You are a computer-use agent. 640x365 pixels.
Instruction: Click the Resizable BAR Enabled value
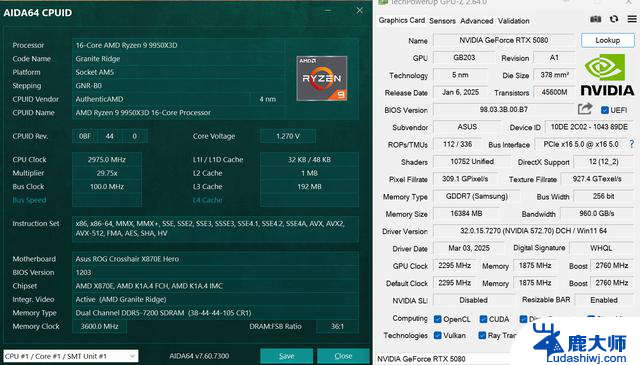tap(604, 300)
